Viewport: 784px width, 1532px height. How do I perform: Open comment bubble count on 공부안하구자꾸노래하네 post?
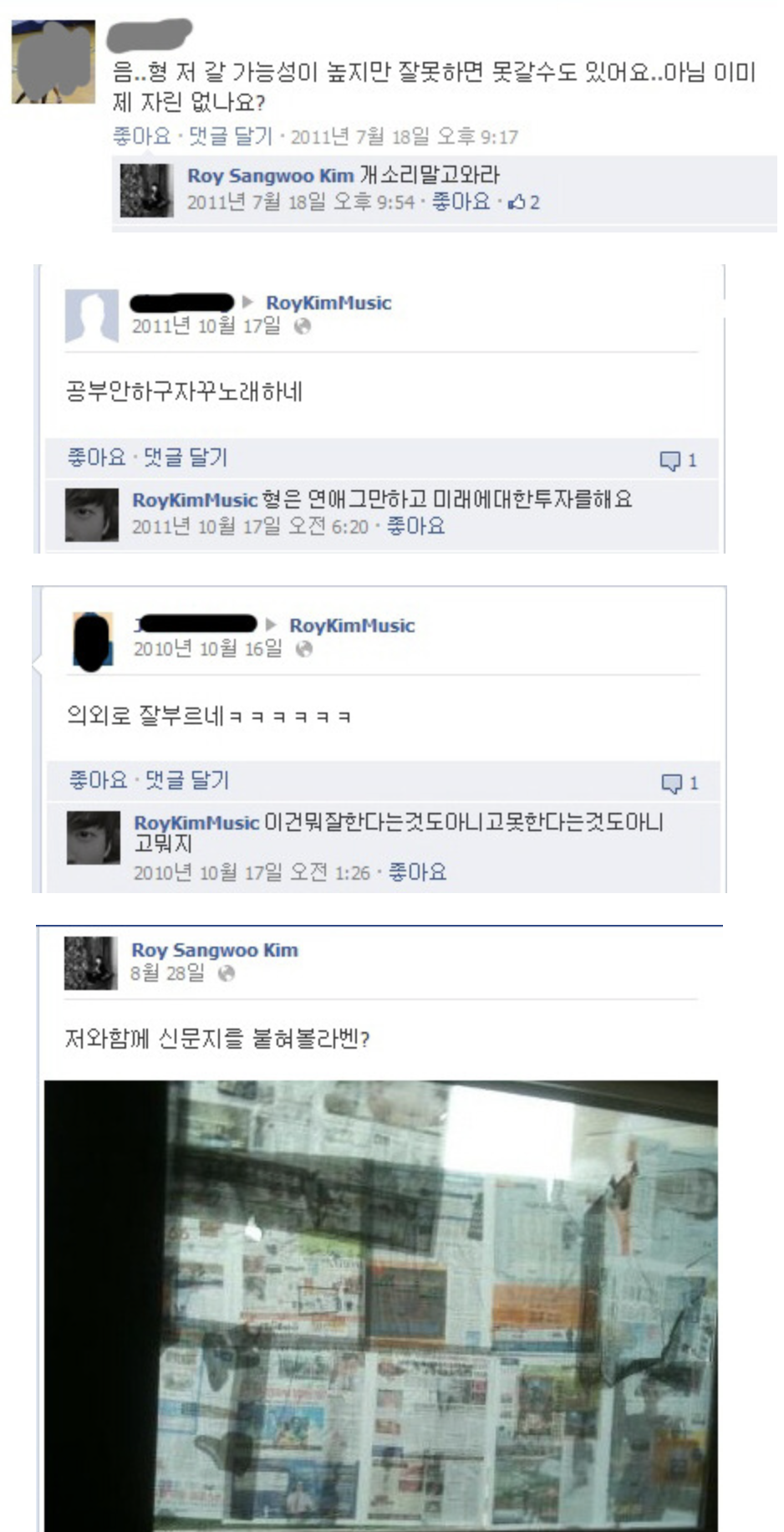(x=678, y=461)
